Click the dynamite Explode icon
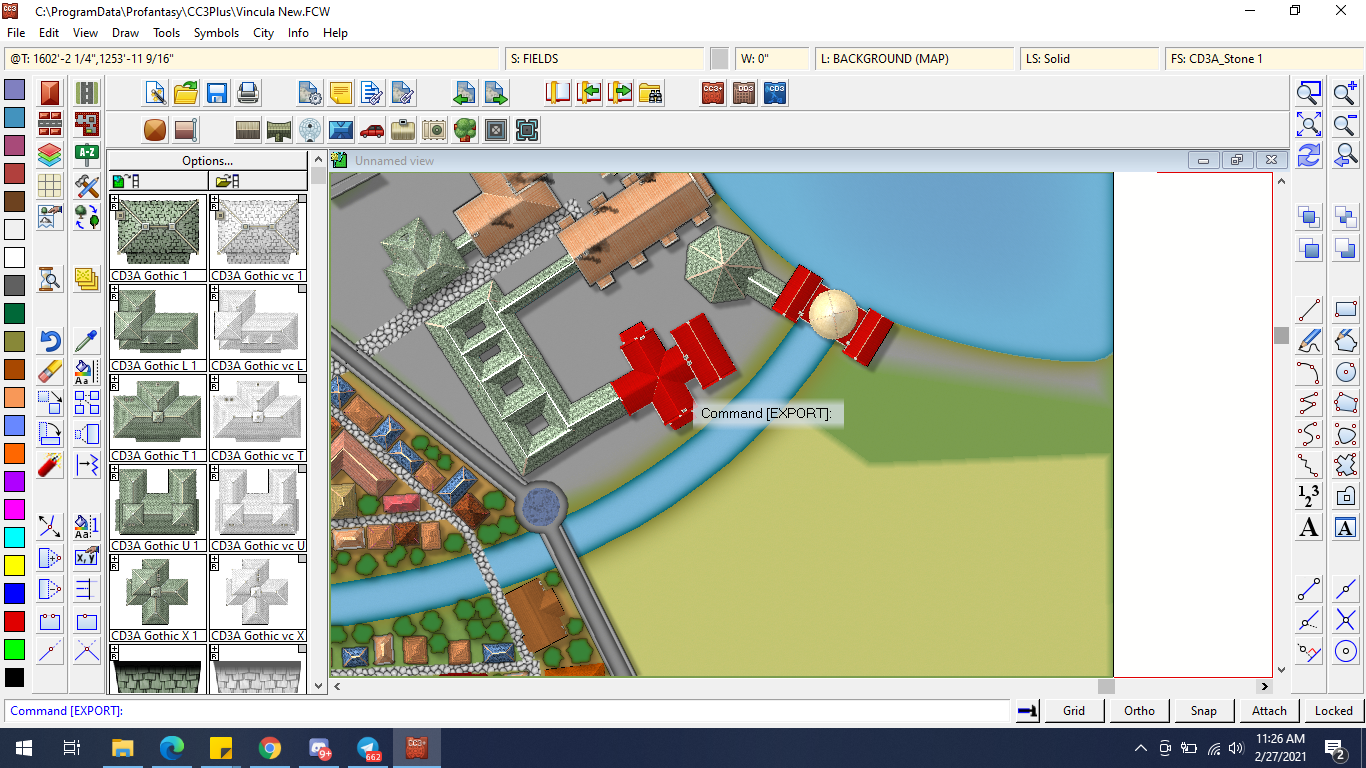The height and width of the screenshot is (768, 1366). (x=50, y=465)
